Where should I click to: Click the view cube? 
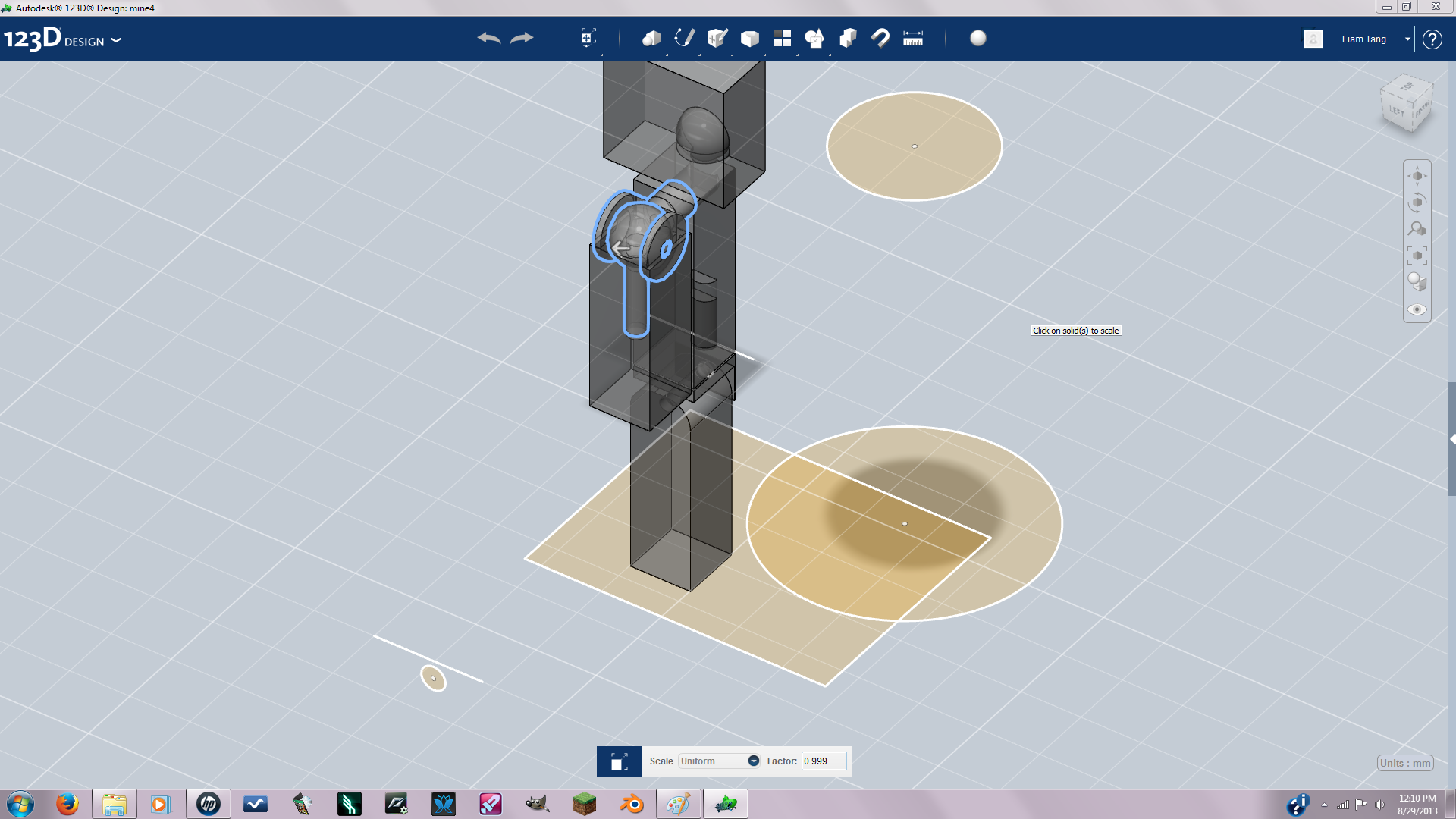[x=1407, y=105]
